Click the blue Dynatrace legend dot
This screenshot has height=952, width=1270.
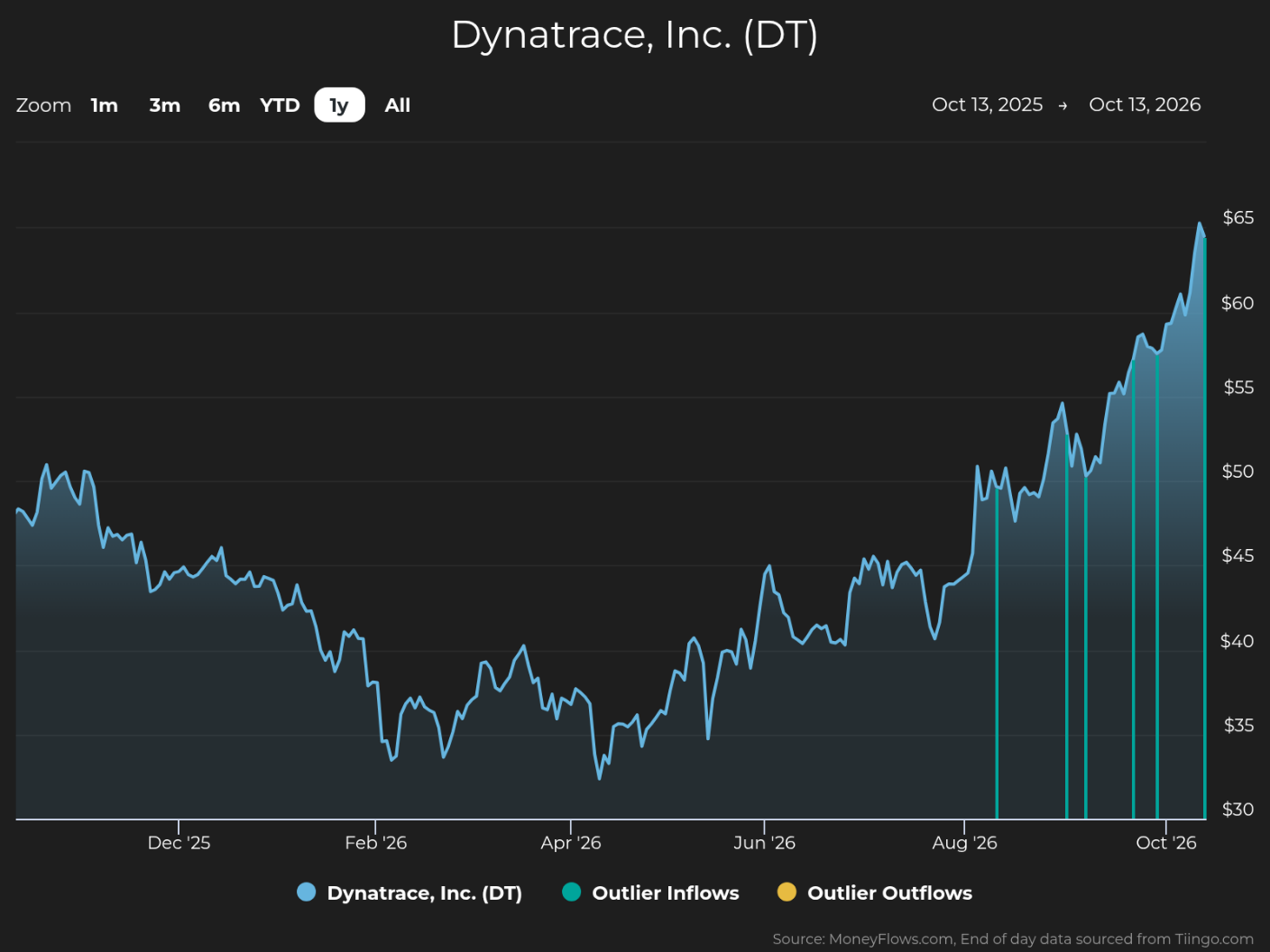[307, 892]
